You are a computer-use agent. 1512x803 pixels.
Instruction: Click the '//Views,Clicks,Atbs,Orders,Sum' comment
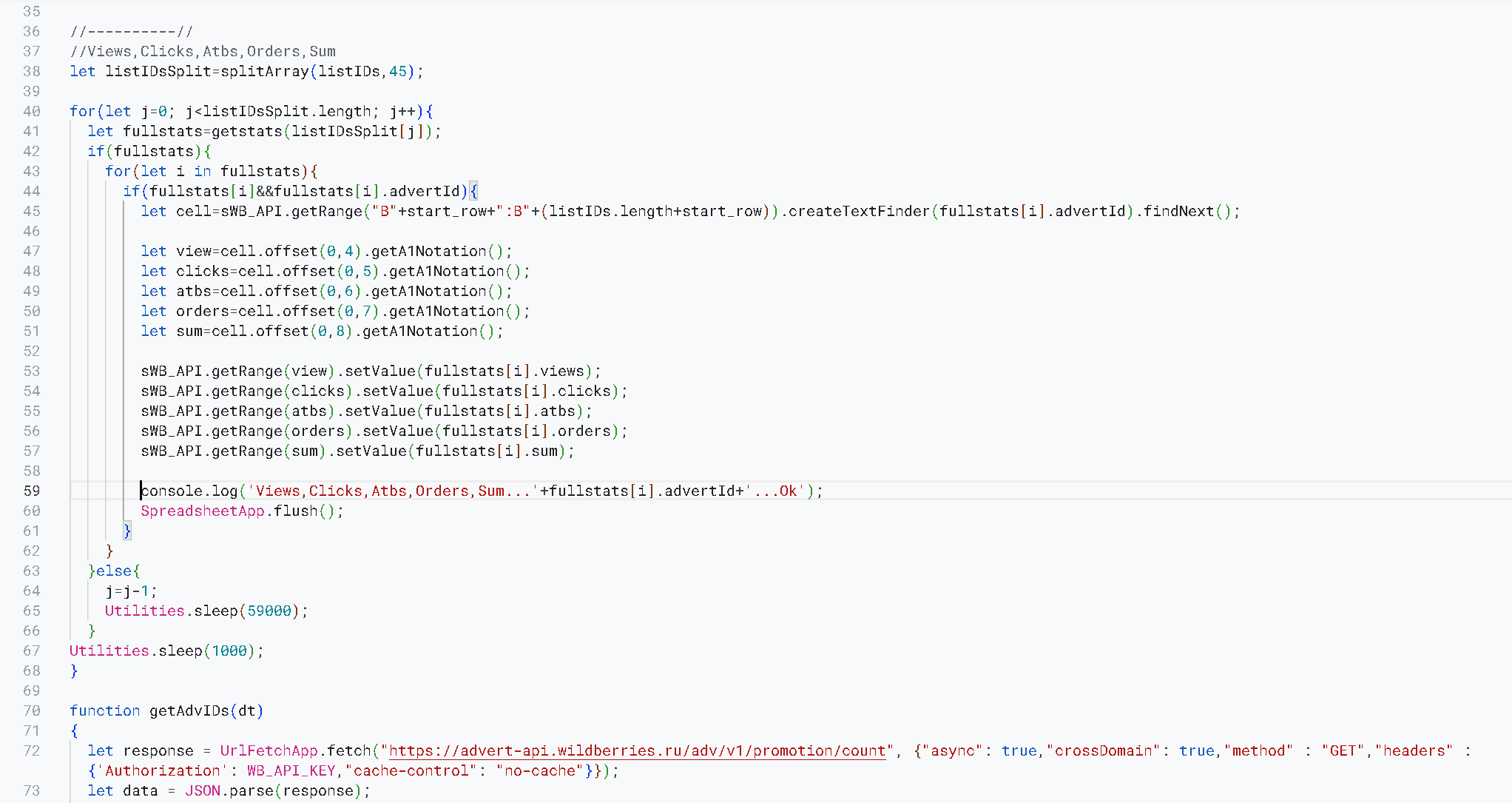coord(203,51)
